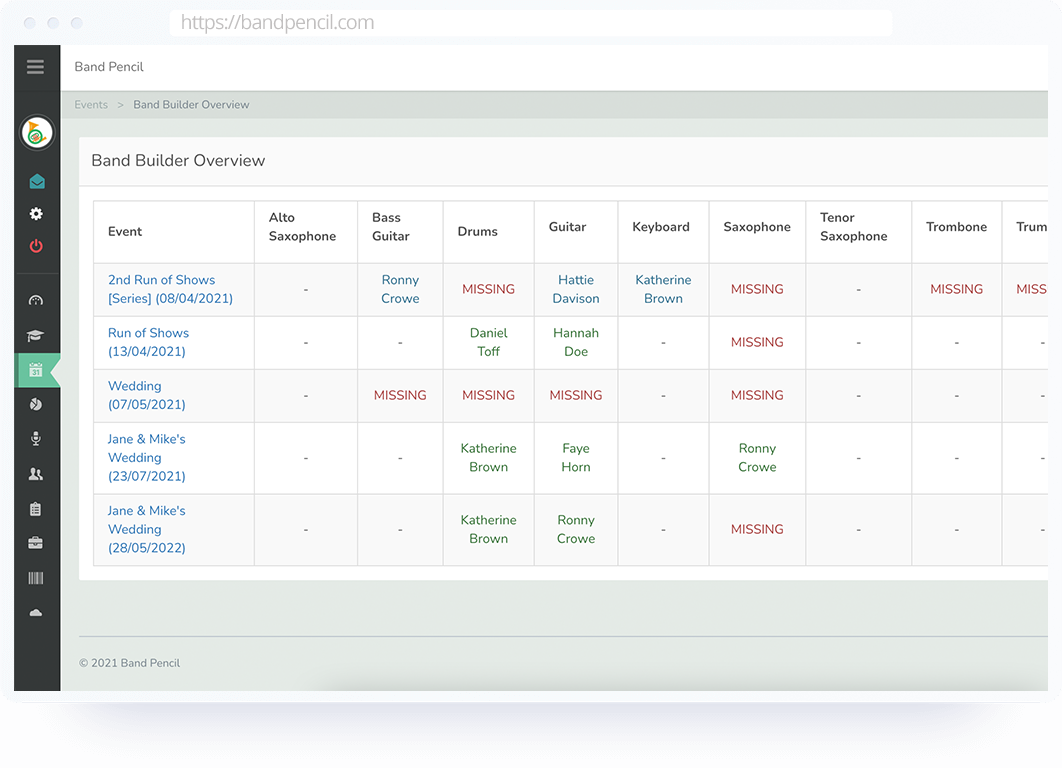Open the dashboard speedometer icon
Viewport: 1062px width, 768px height.
pyautogui.click(x=37, y=301)
